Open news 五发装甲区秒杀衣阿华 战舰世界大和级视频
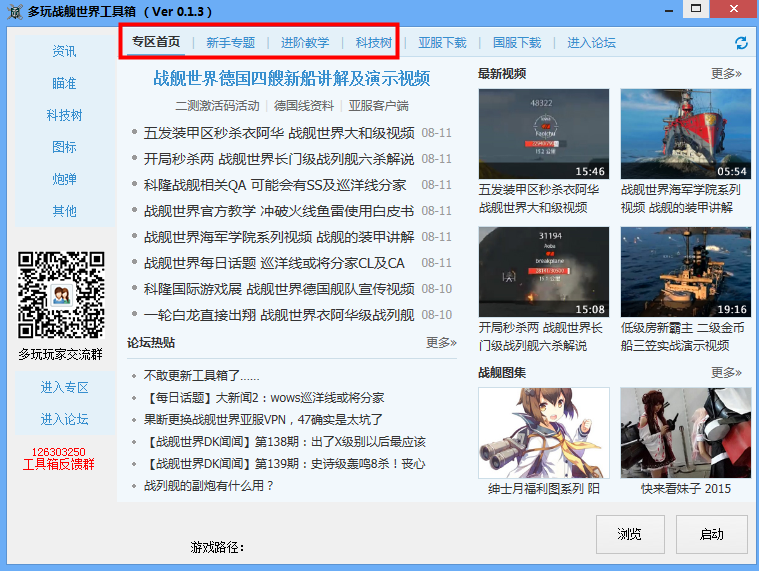This screenshot has height=571, width=759. point(279,133)
